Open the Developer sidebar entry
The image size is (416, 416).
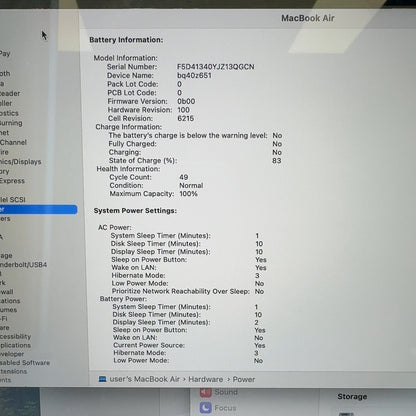(12, 354)
